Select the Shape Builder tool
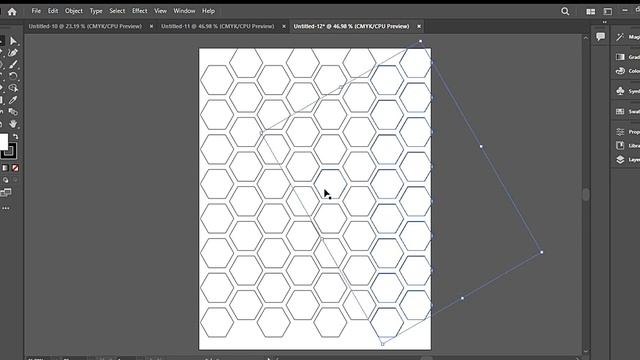Image resolution: width=640 pixels, height=360 pixels. 13,88
